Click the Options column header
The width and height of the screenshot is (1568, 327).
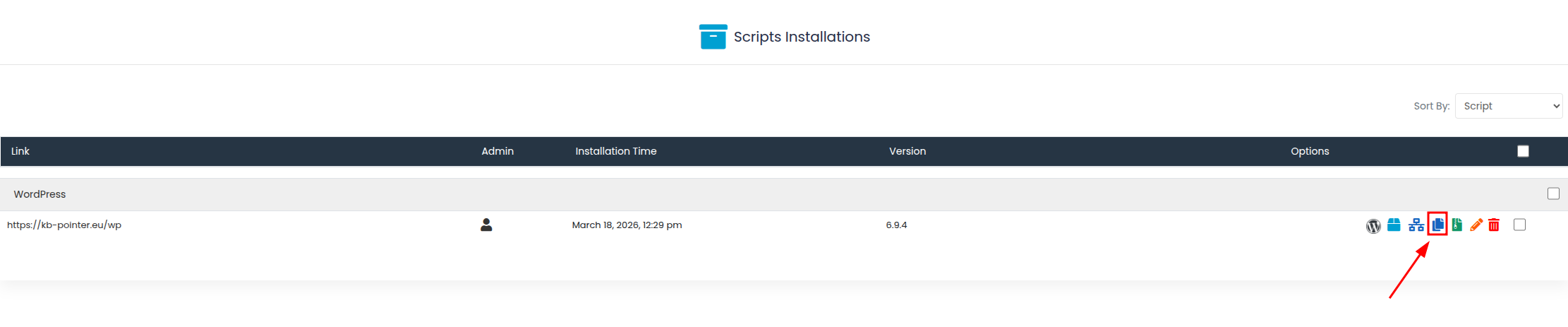point(1310,151)
